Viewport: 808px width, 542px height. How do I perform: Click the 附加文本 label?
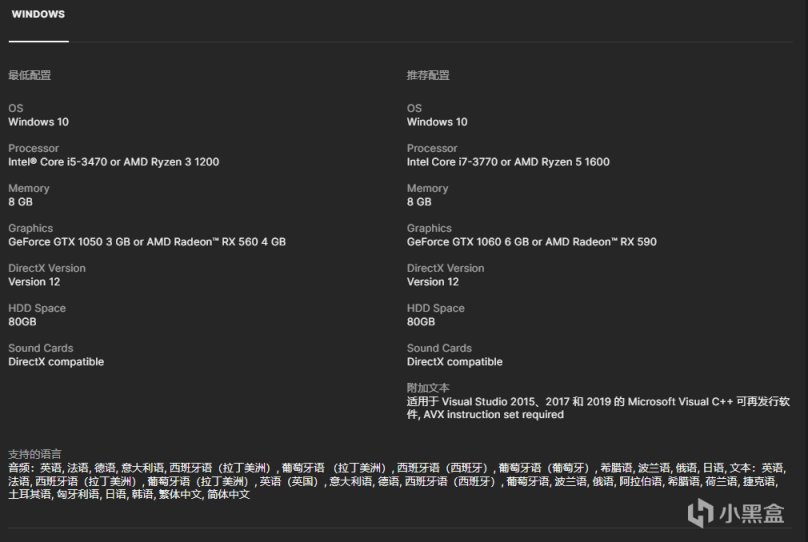coord(428,388)
